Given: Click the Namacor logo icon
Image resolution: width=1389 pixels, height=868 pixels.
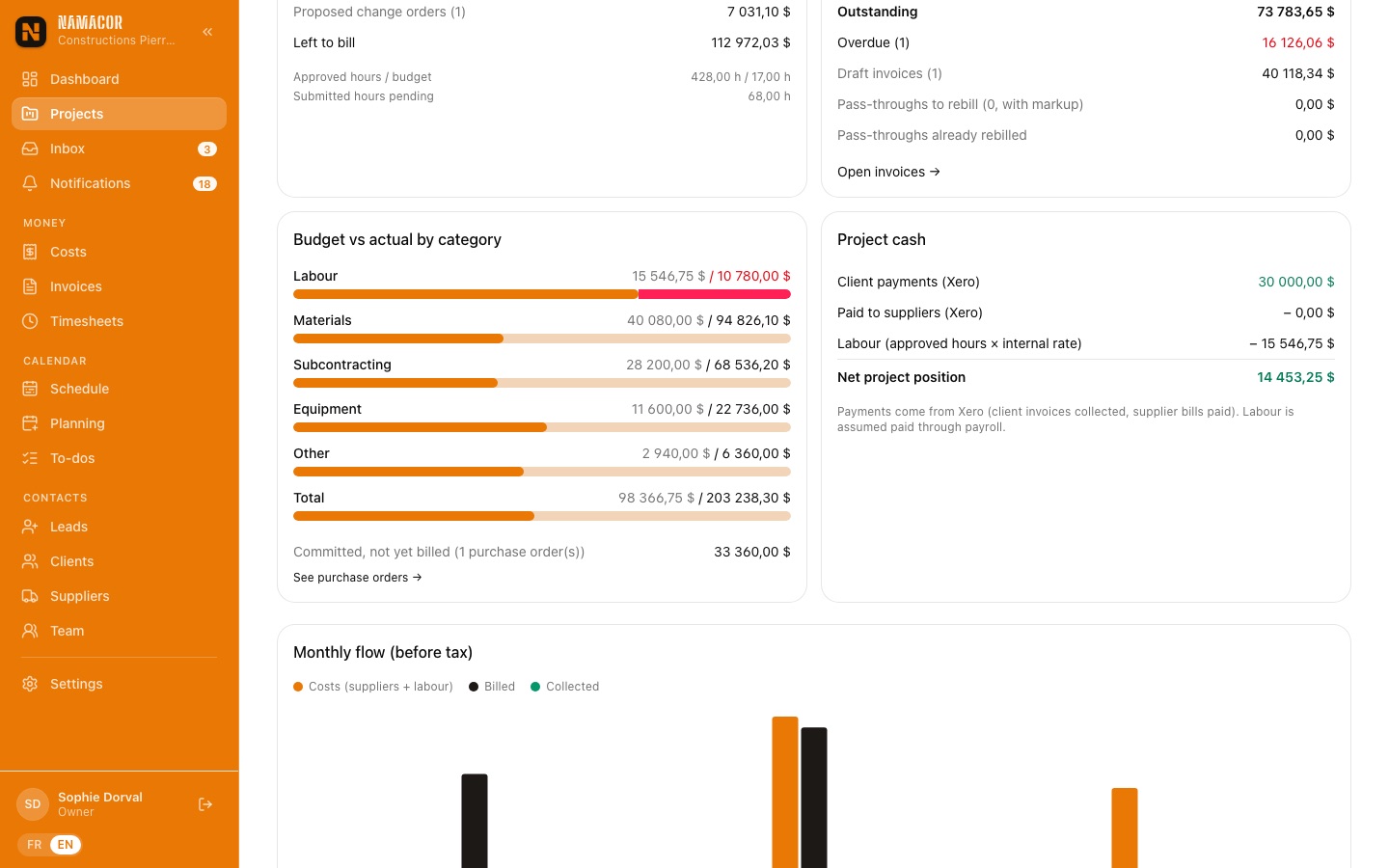Looking at the screenshot, I should click(x=31, y=32).
